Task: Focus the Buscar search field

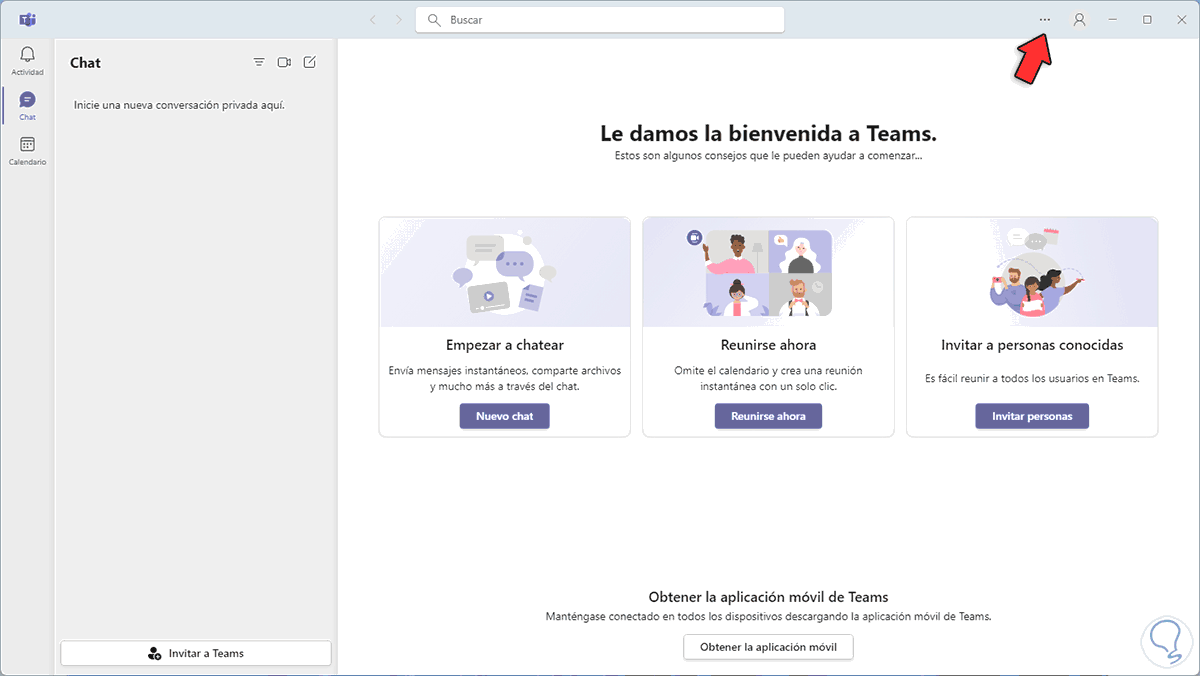Action: [600, 19]
